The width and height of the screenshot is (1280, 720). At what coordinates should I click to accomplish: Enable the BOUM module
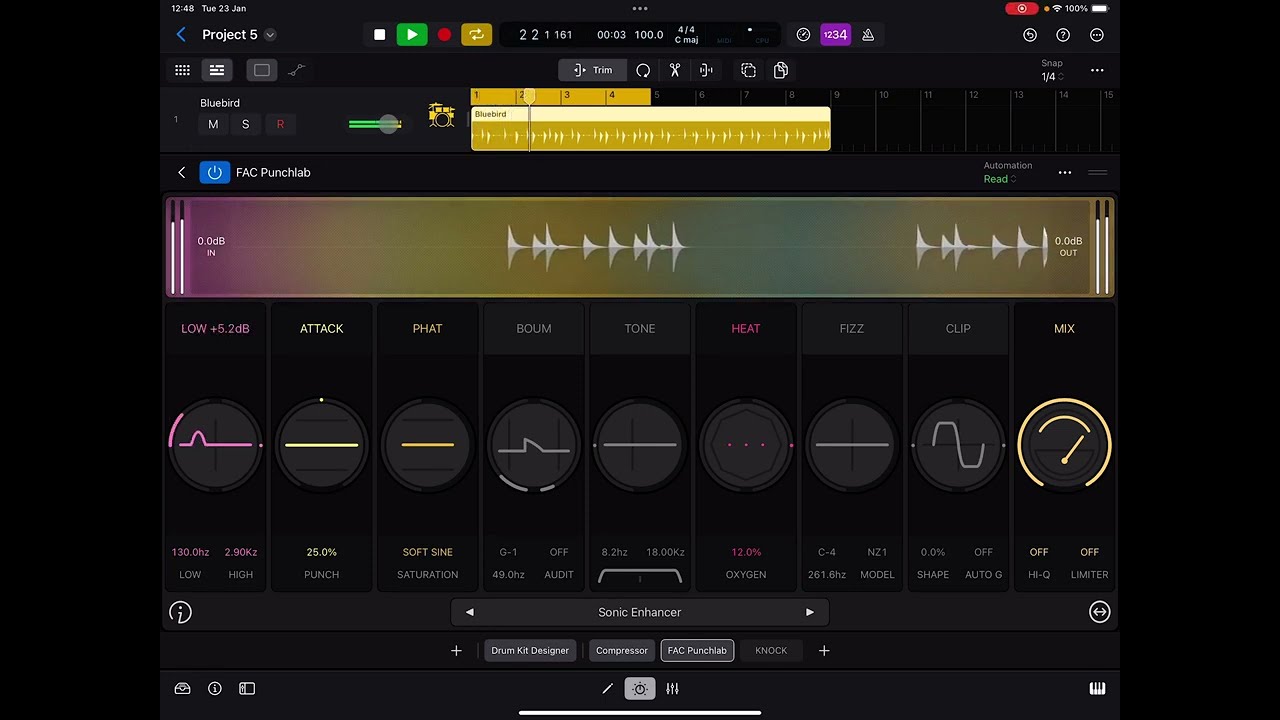pyautogui.click(x=533, y=328)
